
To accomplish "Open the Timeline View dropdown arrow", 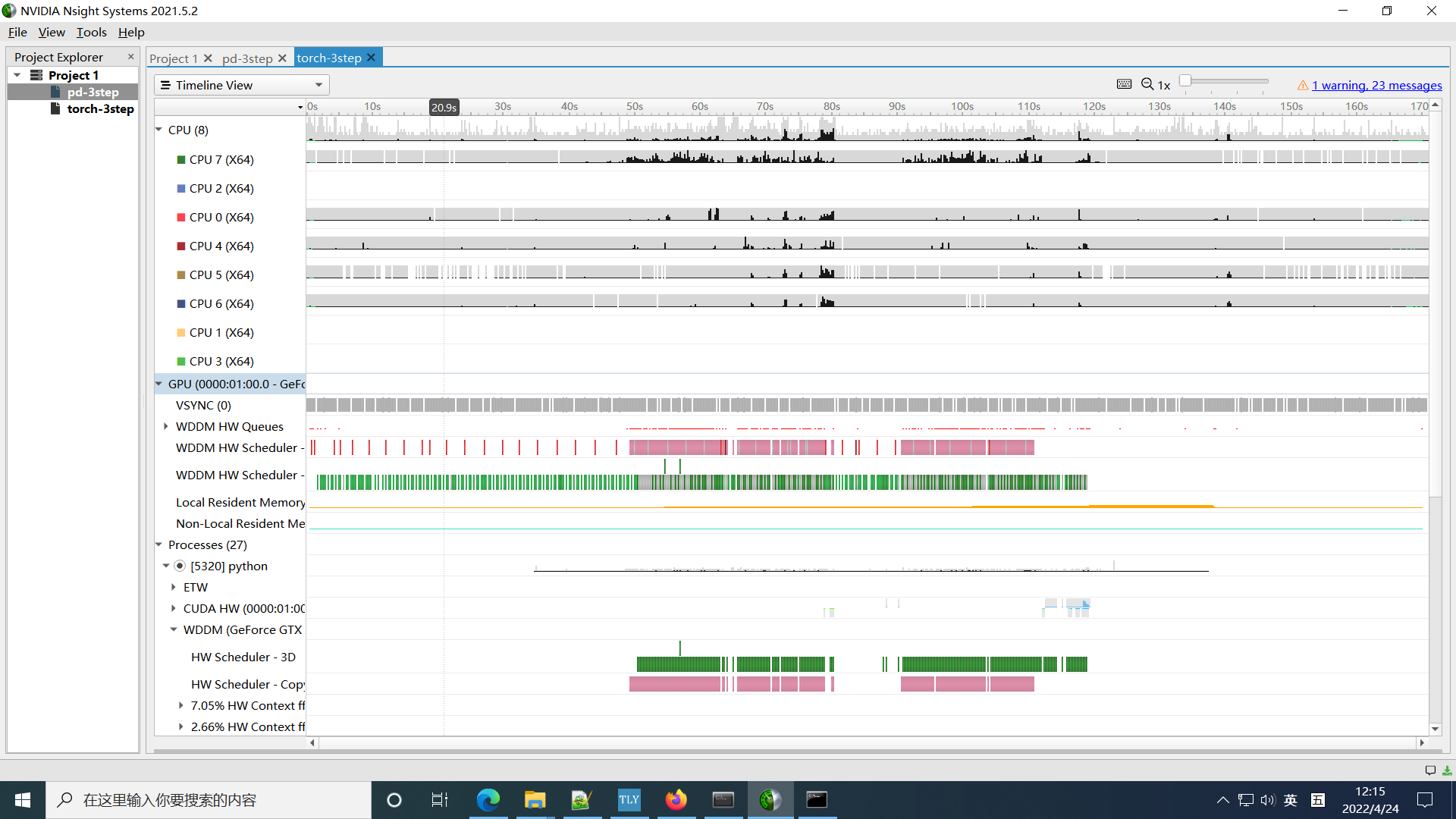I will [318, 85].
